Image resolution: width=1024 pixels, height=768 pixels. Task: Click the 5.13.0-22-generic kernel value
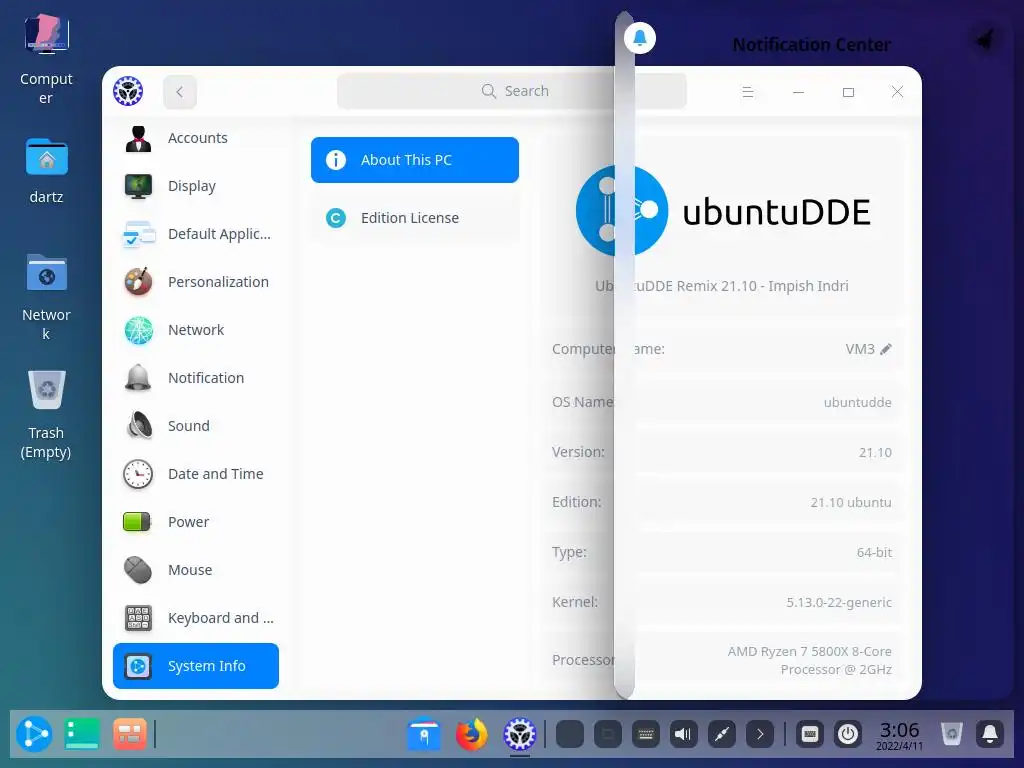click(x=839, y=602)
